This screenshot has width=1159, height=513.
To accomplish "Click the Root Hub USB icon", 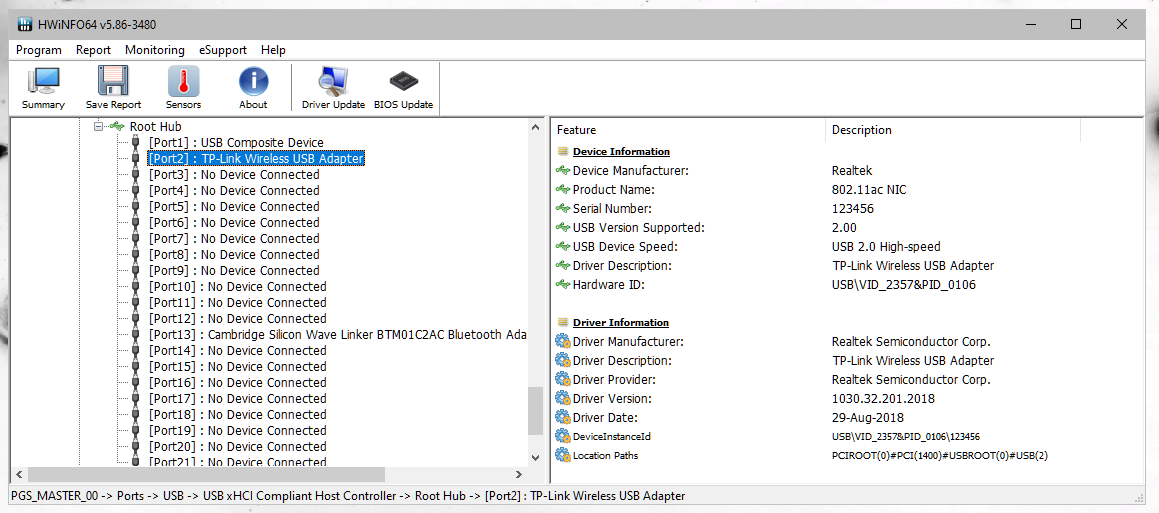I will pos(117,126).
